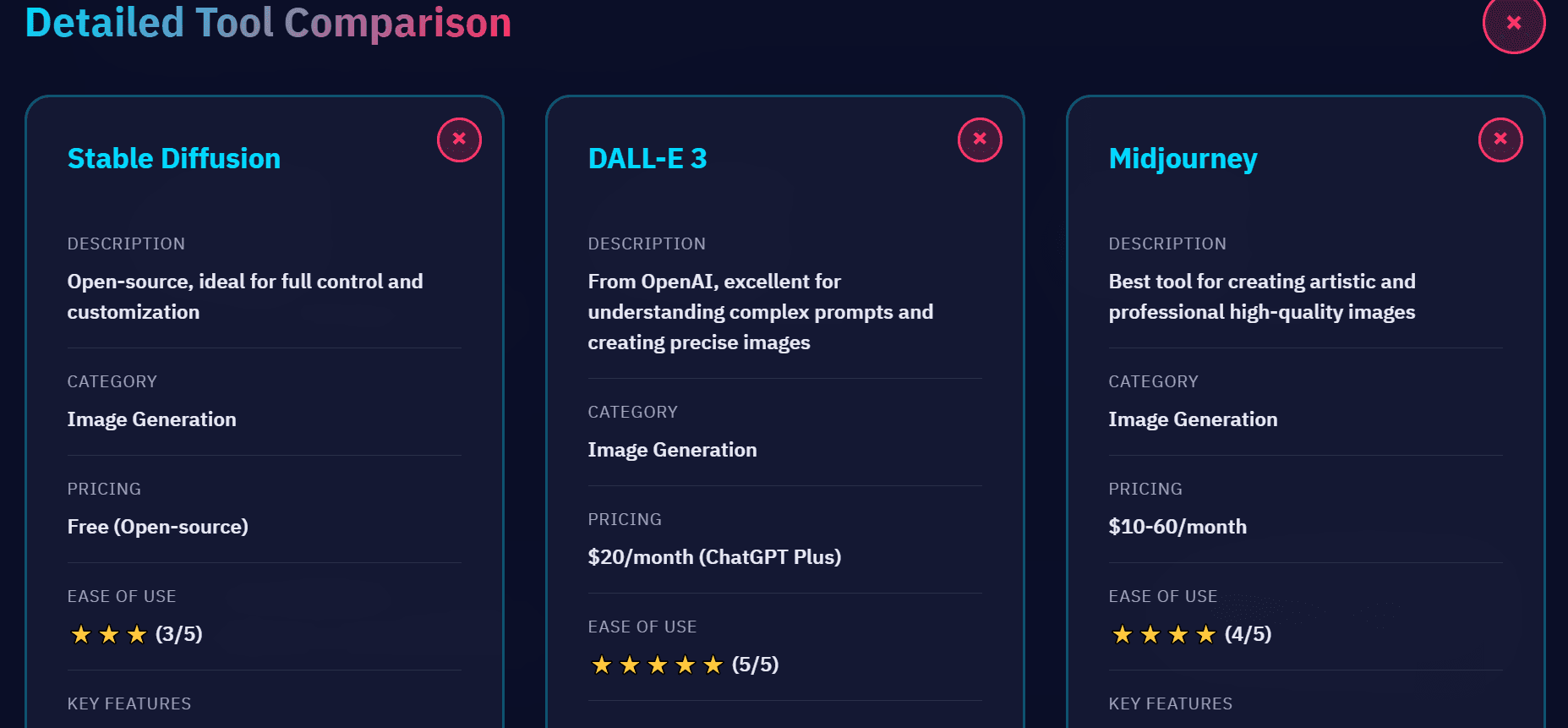Select the $10-60/month pricing text
This screenshot has height=728, width=1568.
(x=1177, y=527)
